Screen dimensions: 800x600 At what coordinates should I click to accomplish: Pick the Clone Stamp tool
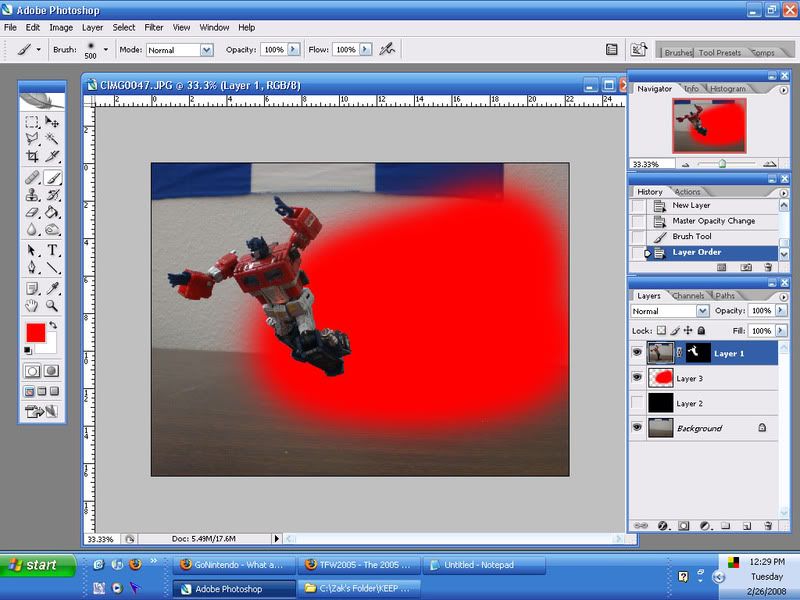[32, 194]
